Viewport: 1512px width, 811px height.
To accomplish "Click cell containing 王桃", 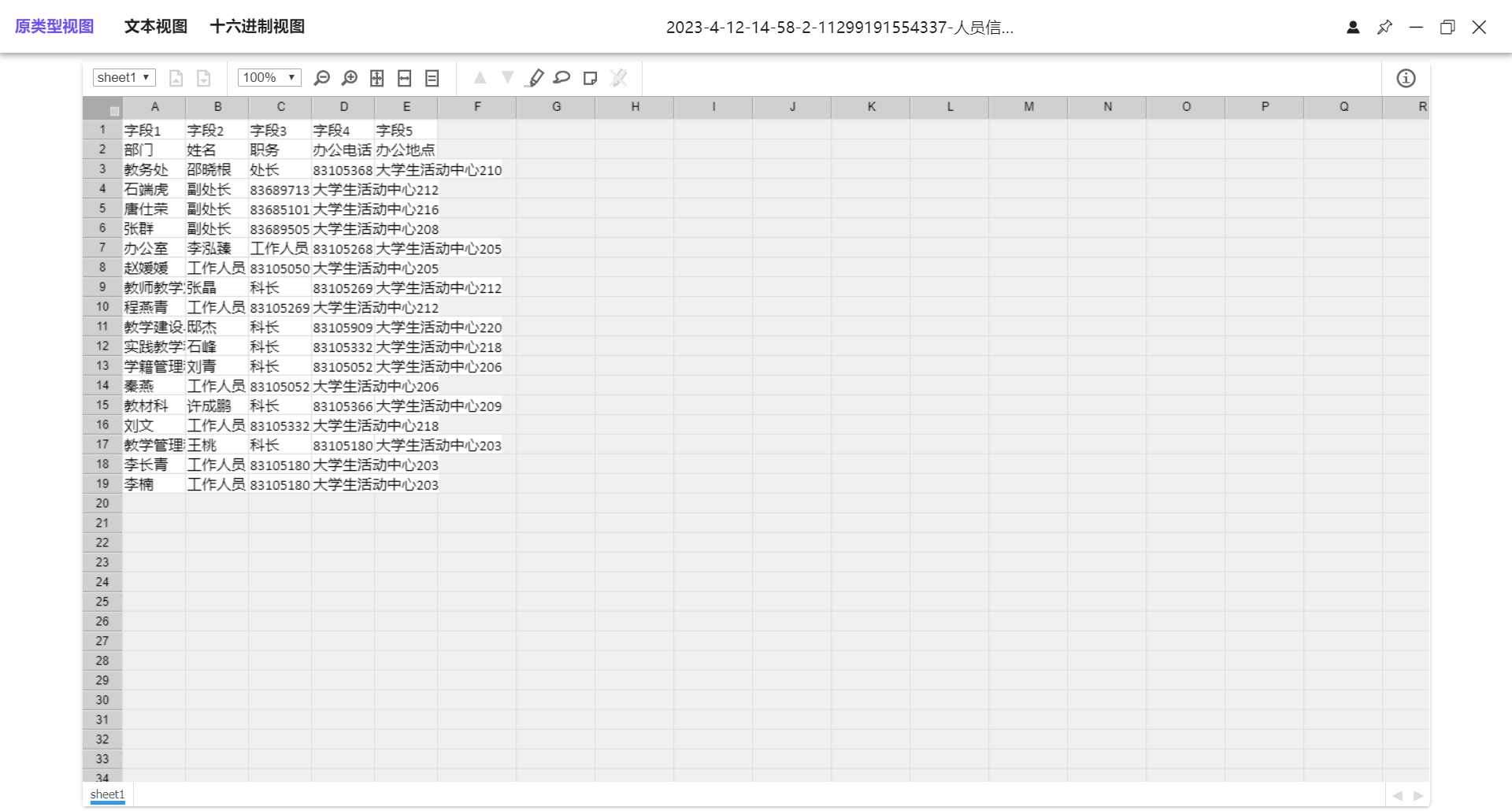I will [x=217, y=445].
